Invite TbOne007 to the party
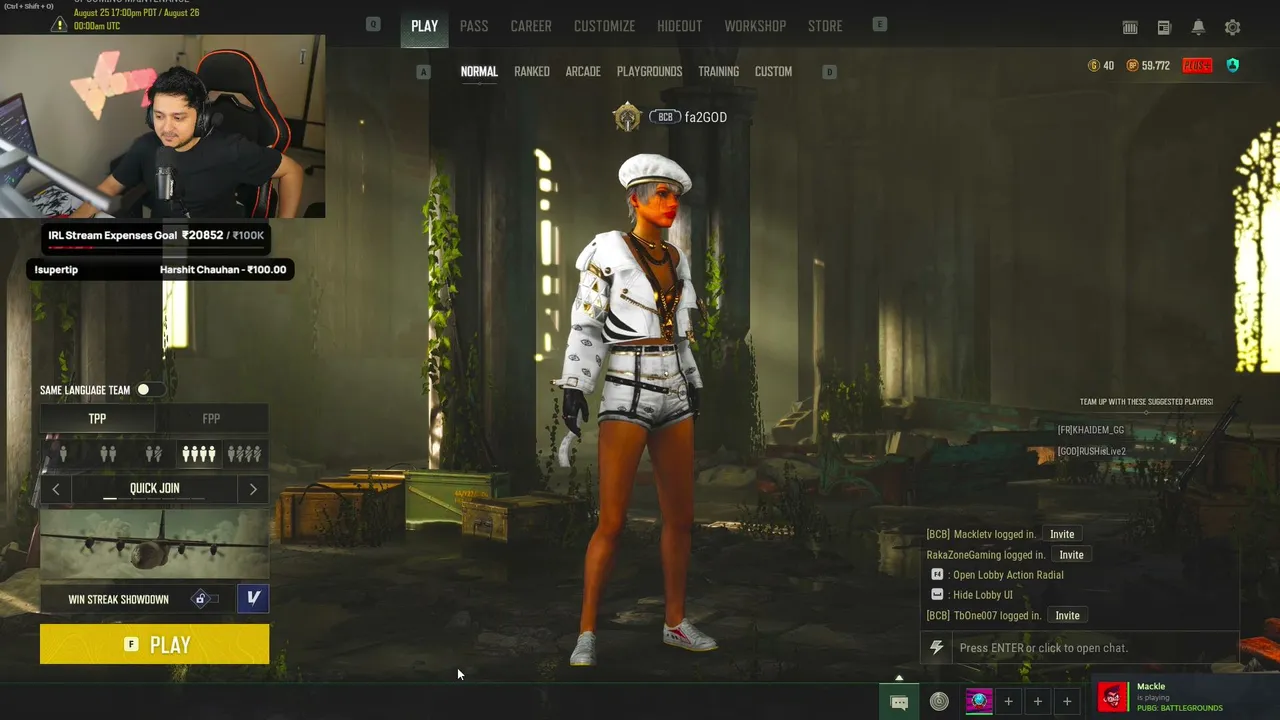The width and height of the screenshot is (1280, 720). (1067, 616)
